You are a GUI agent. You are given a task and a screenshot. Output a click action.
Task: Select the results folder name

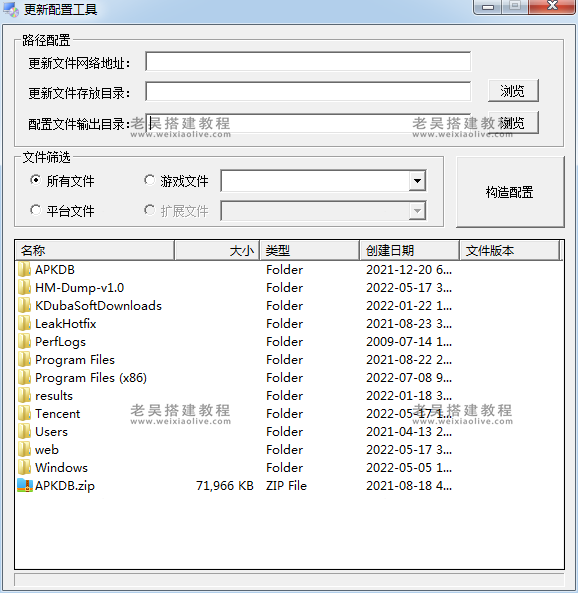(x=54, y=396)
